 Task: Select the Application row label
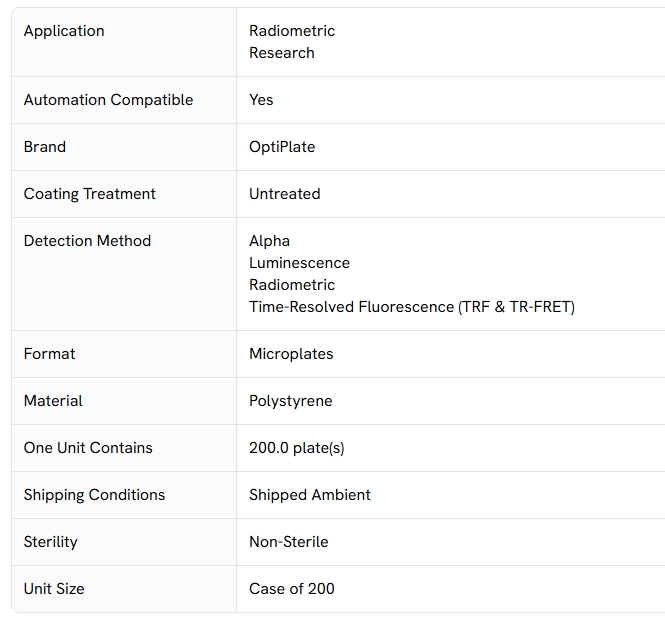pyautogui.click(x=64, y=31)
